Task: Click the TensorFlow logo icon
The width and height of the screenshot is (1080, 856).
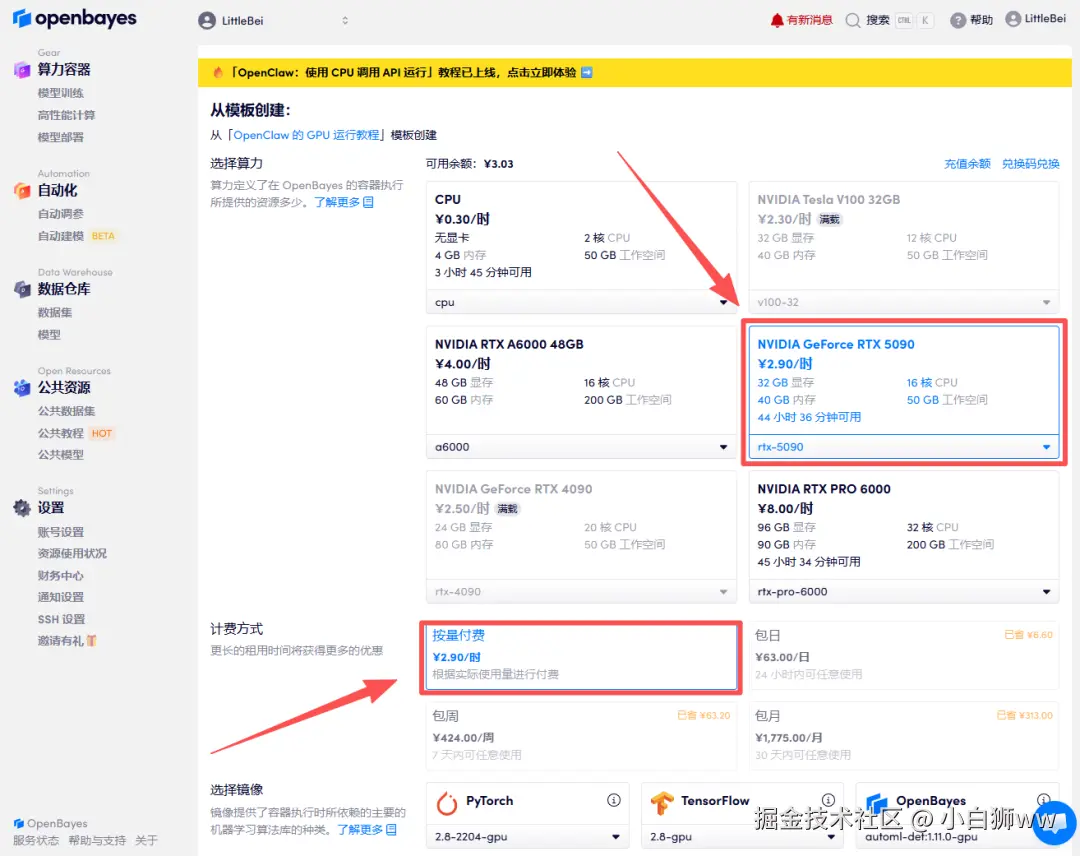Action: point(662,803)
